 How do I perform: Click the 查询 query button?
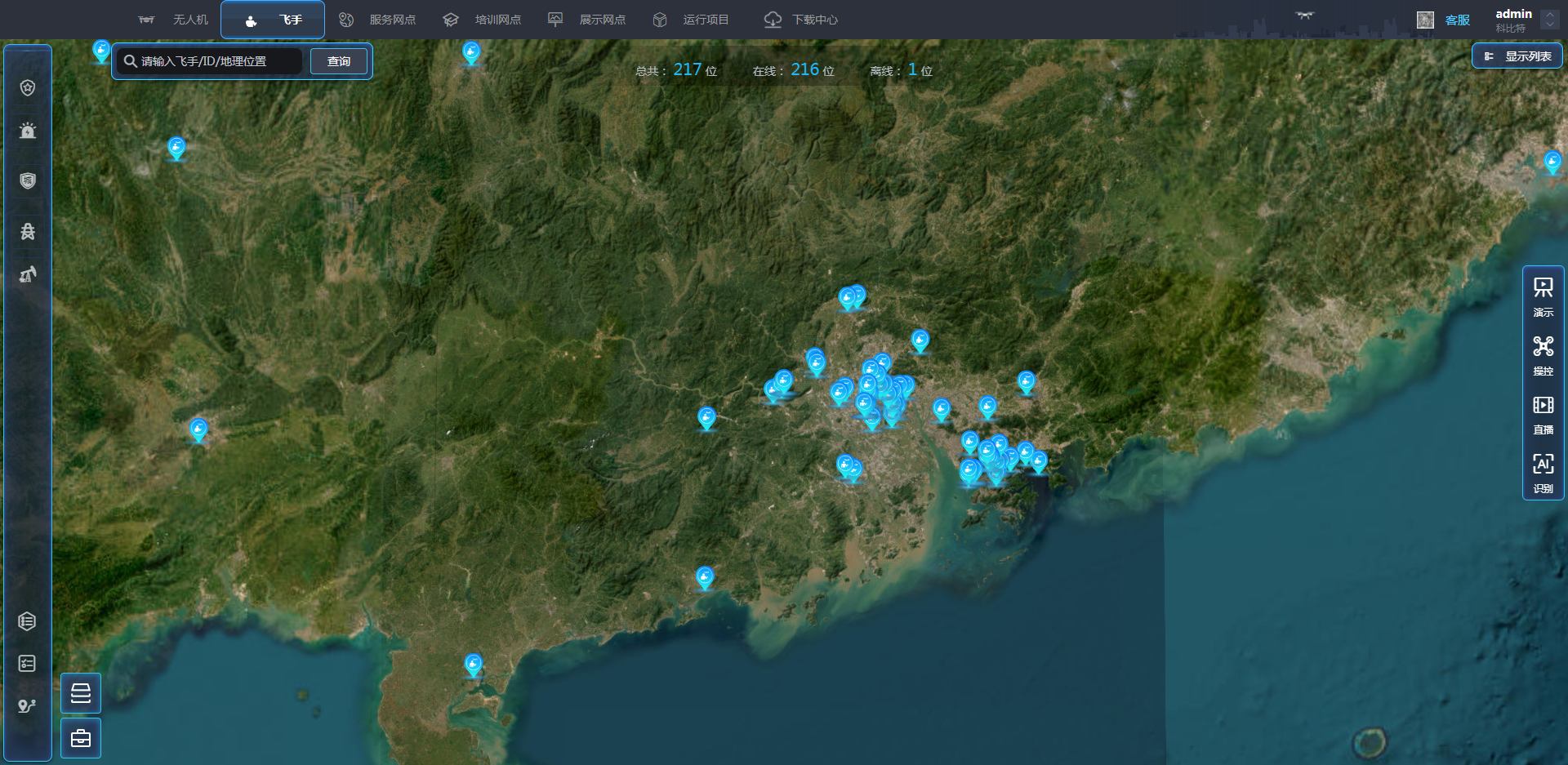click(x=339, y=61)
